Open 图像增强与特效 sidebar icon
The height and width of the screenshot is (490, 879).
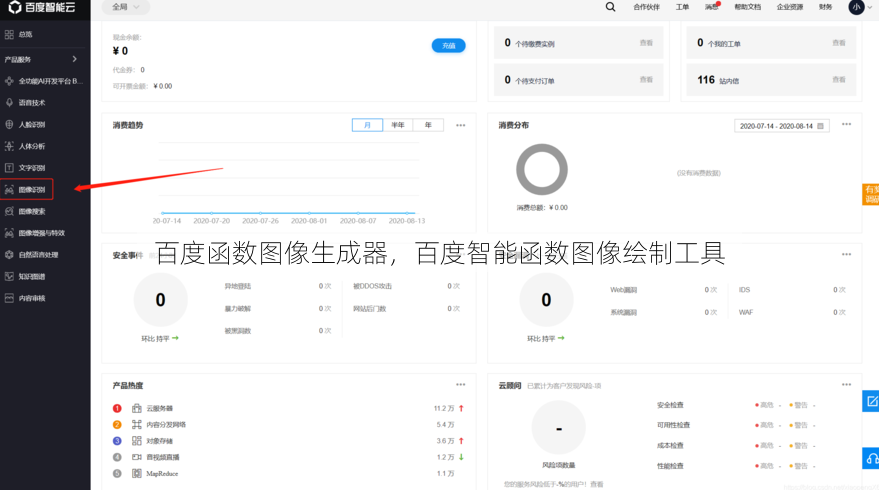(x=9, y=233)
